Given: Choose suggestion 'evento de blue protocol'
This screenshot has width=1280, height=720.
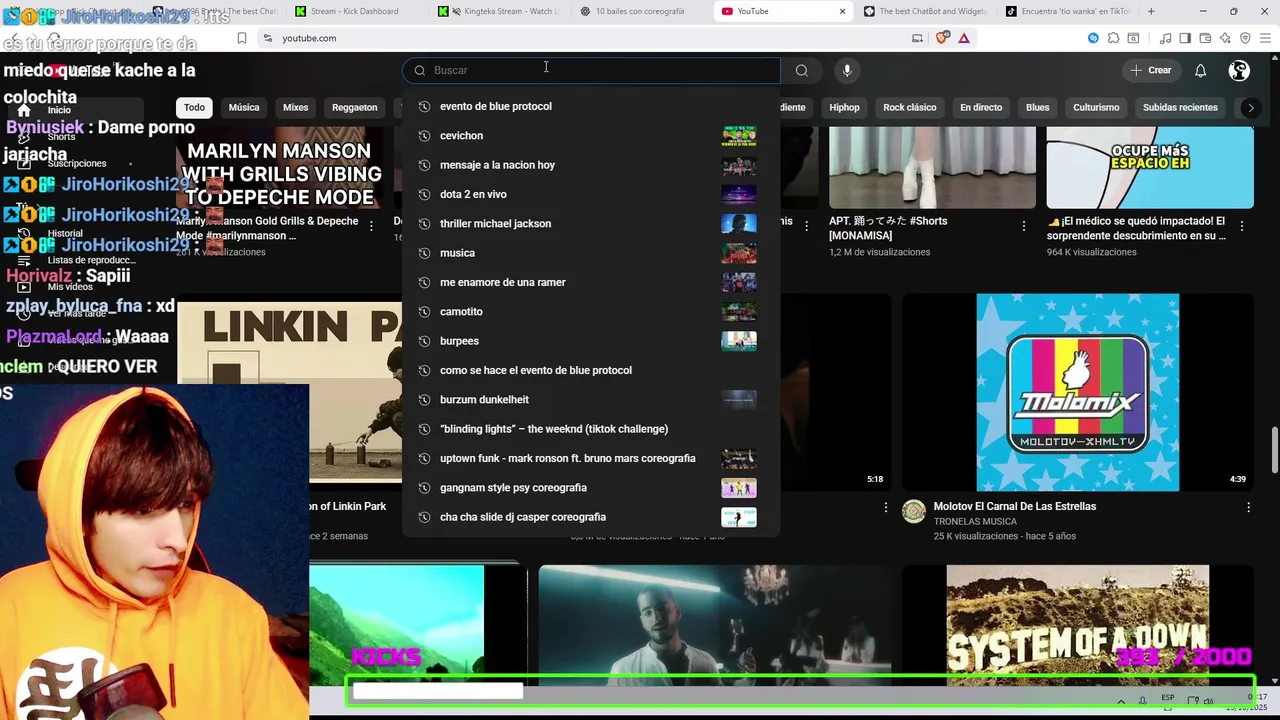Looking at the screenshot, I should [591, 106].
